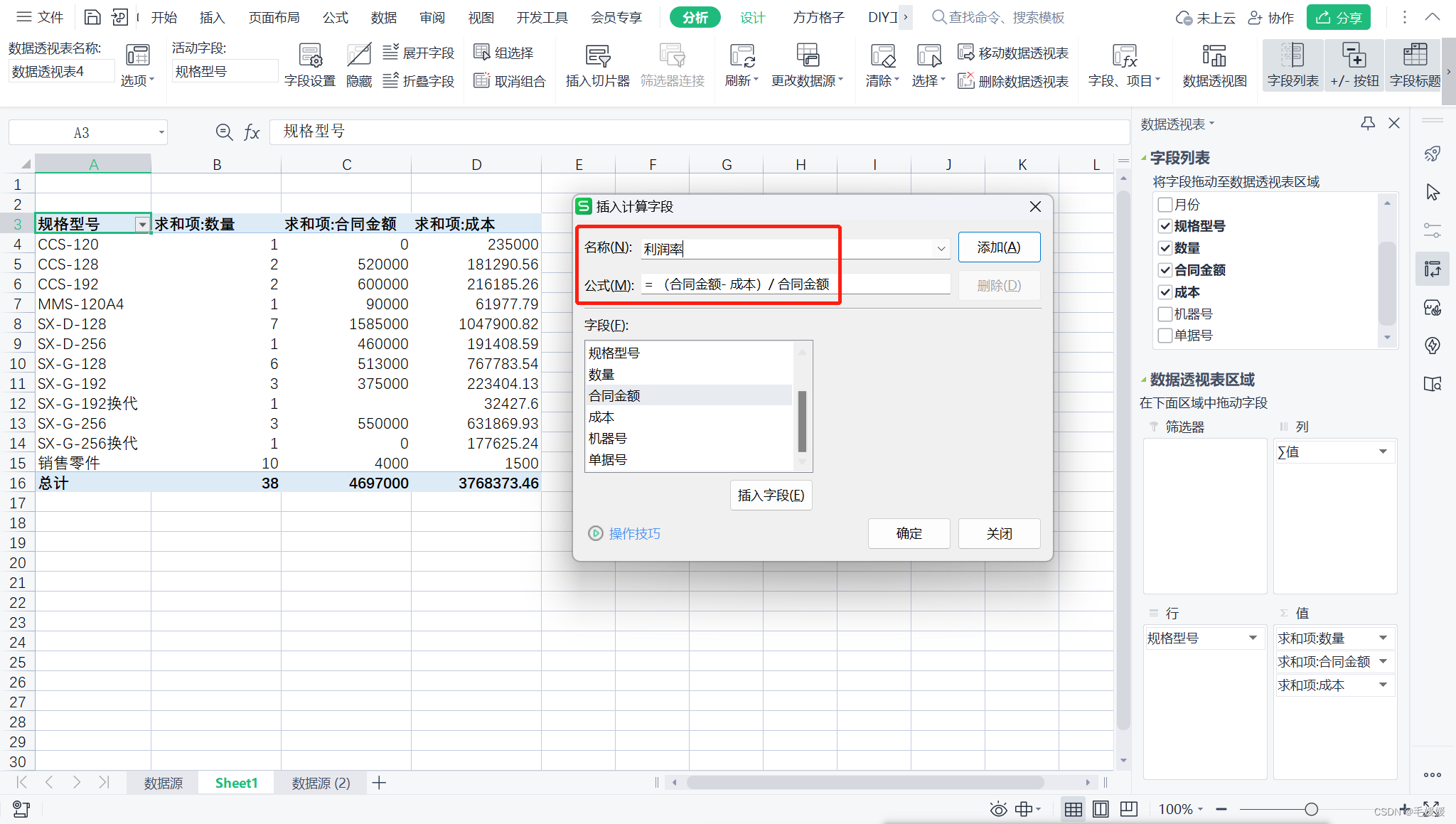Screen dimensions: 1456x824
Task: Click the rocket icon in right sidebar
Action: tap(1433, 154)
